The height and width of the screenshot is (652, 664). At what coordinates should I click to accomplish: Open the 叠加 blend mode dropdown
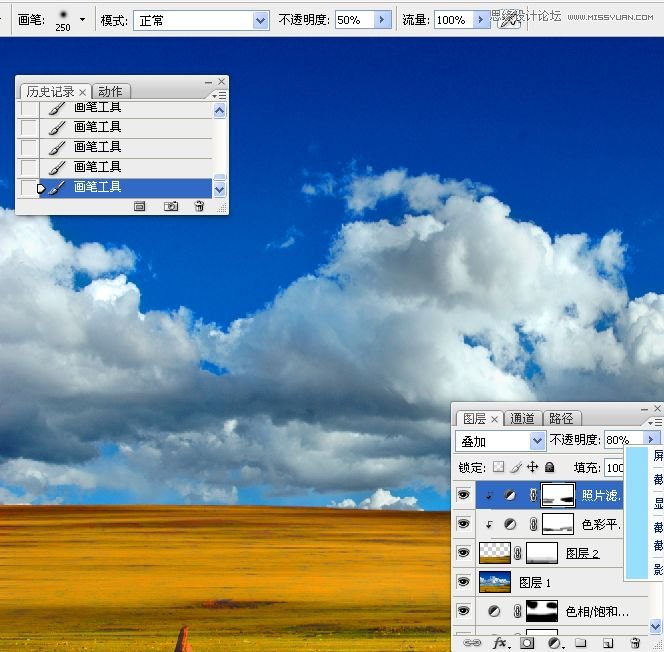[537, 440]
